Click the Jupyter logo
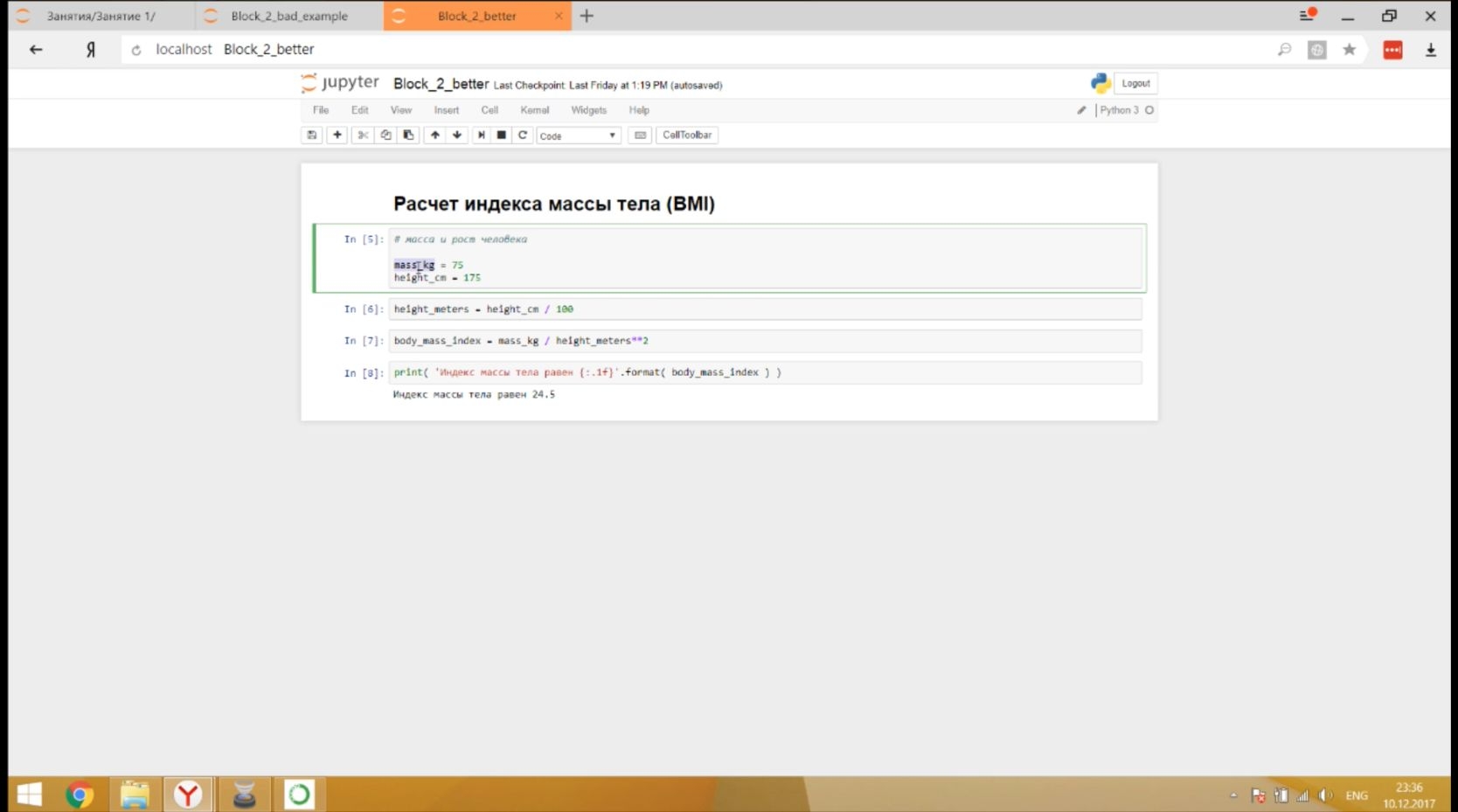The height and width of the screenshot is (812, 1458). pos(340,83)
